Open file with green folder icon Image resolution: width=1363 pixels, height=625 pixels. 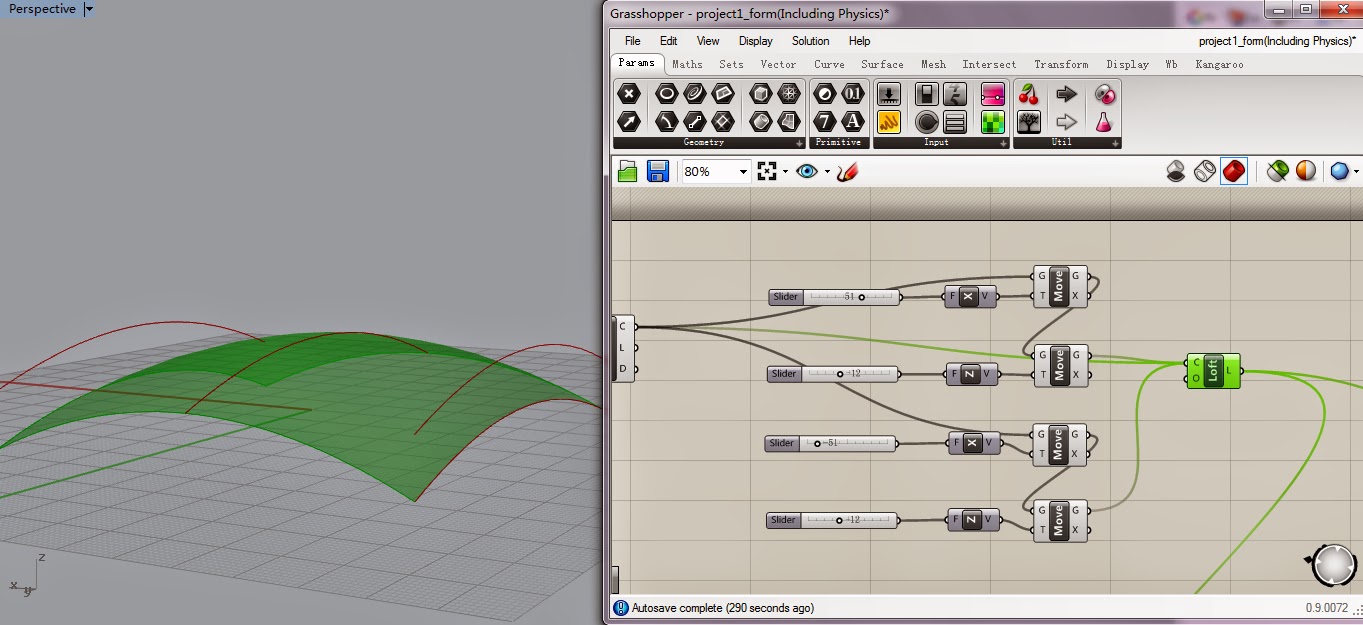click(x=628, y=171)
